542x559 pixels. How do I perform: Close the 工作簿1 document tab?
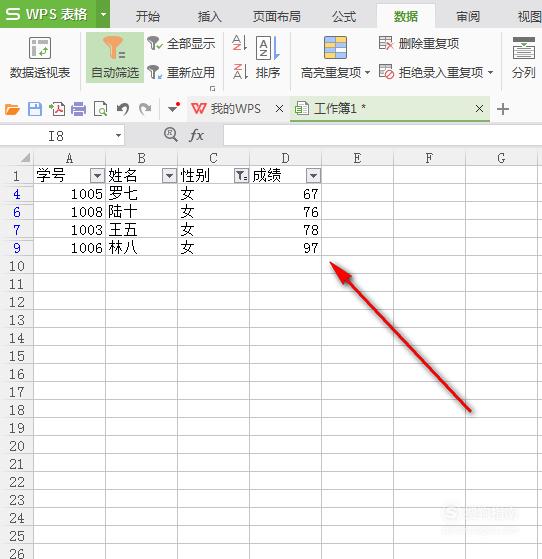pos(480,109)
